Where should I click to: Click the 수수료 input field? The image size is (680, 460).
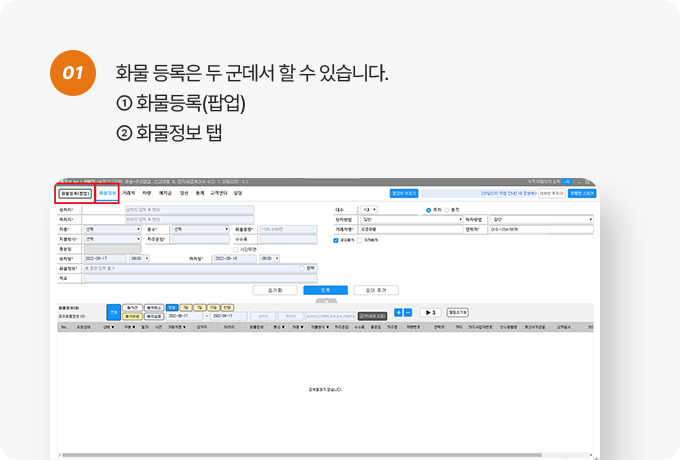point(288,239)
